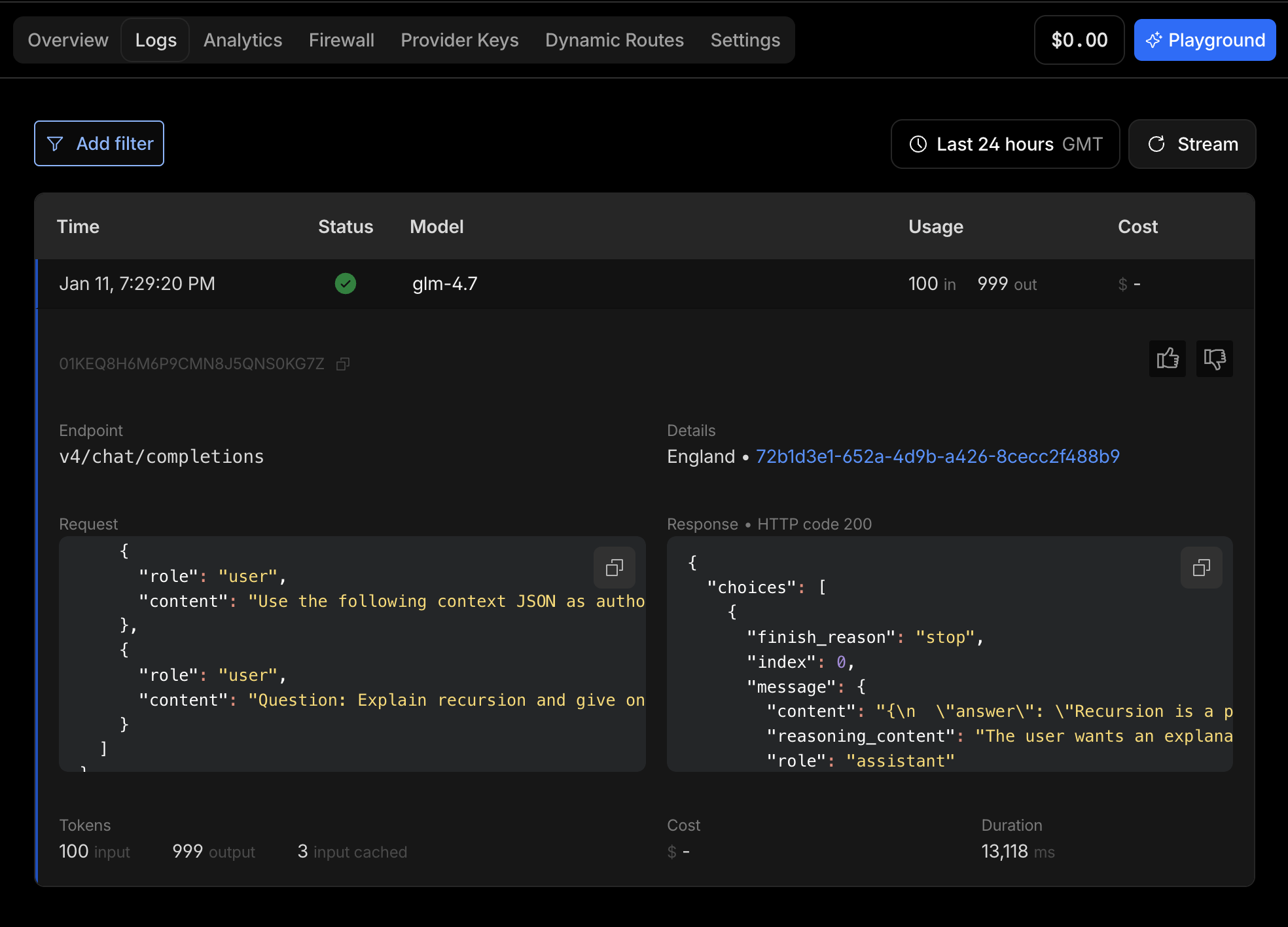Add a filter to the logs
This screenshot has height=927, width=1288.
click(99, 143)
